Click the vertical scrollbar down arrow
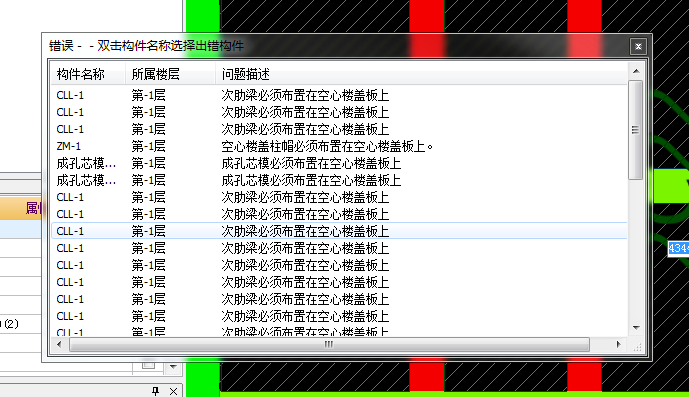This screenshot has height=397, width=689. (x=636, y=328)
